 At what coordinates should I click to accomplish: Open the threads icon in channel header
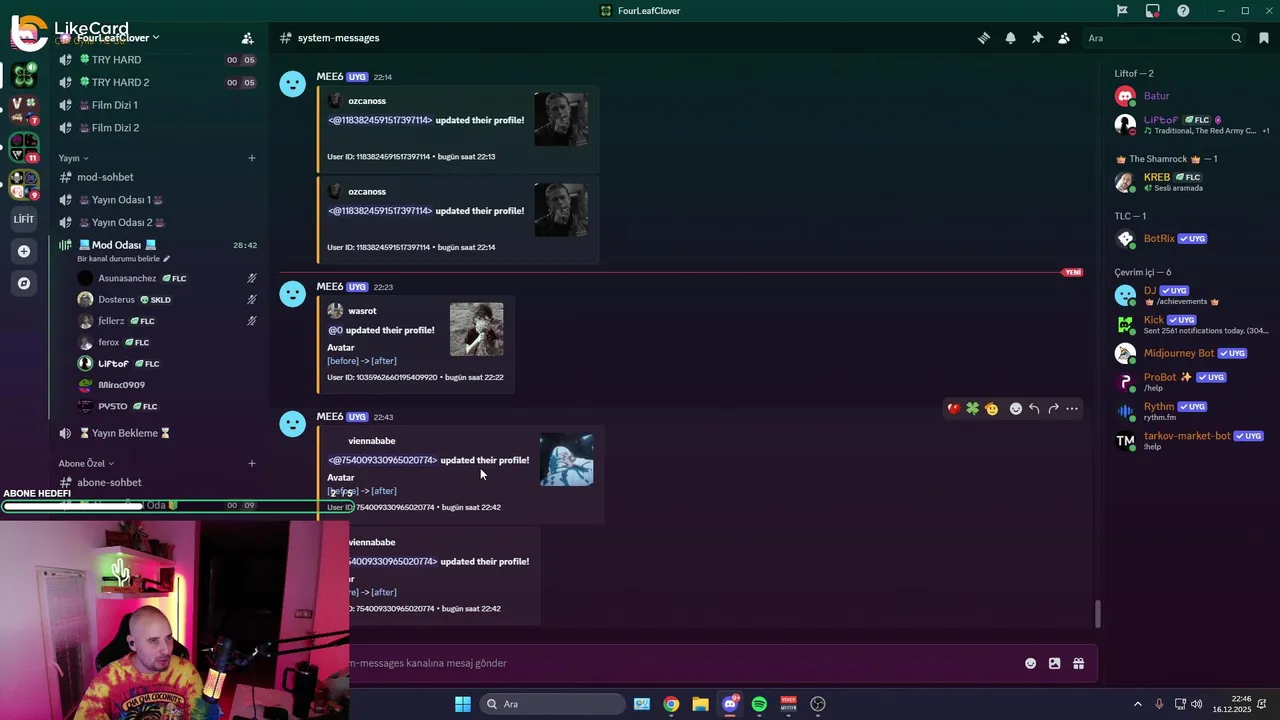point(984,38)
